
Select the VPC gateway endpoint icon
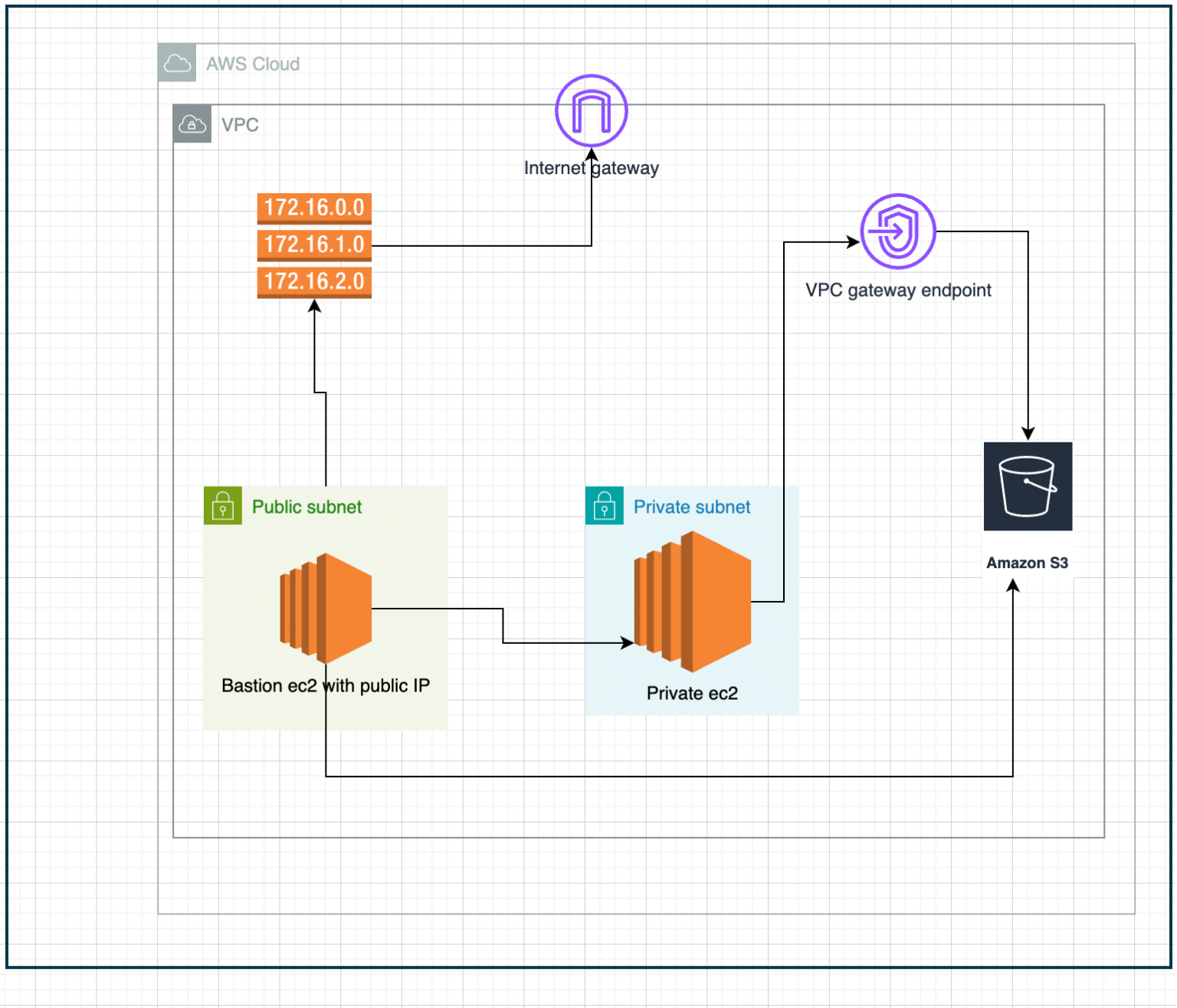click(x=897, y=231)
